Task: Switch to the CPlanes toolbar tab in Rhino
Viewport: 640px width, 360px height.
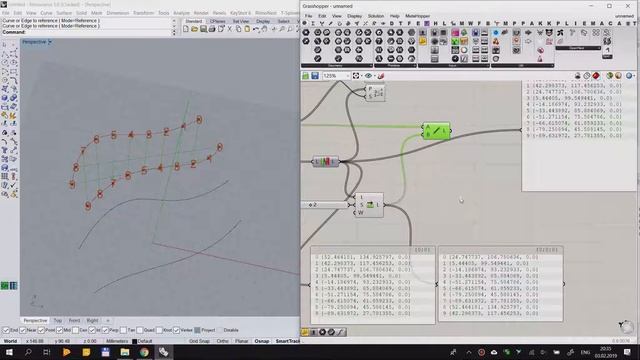Action: click(217, 21)
